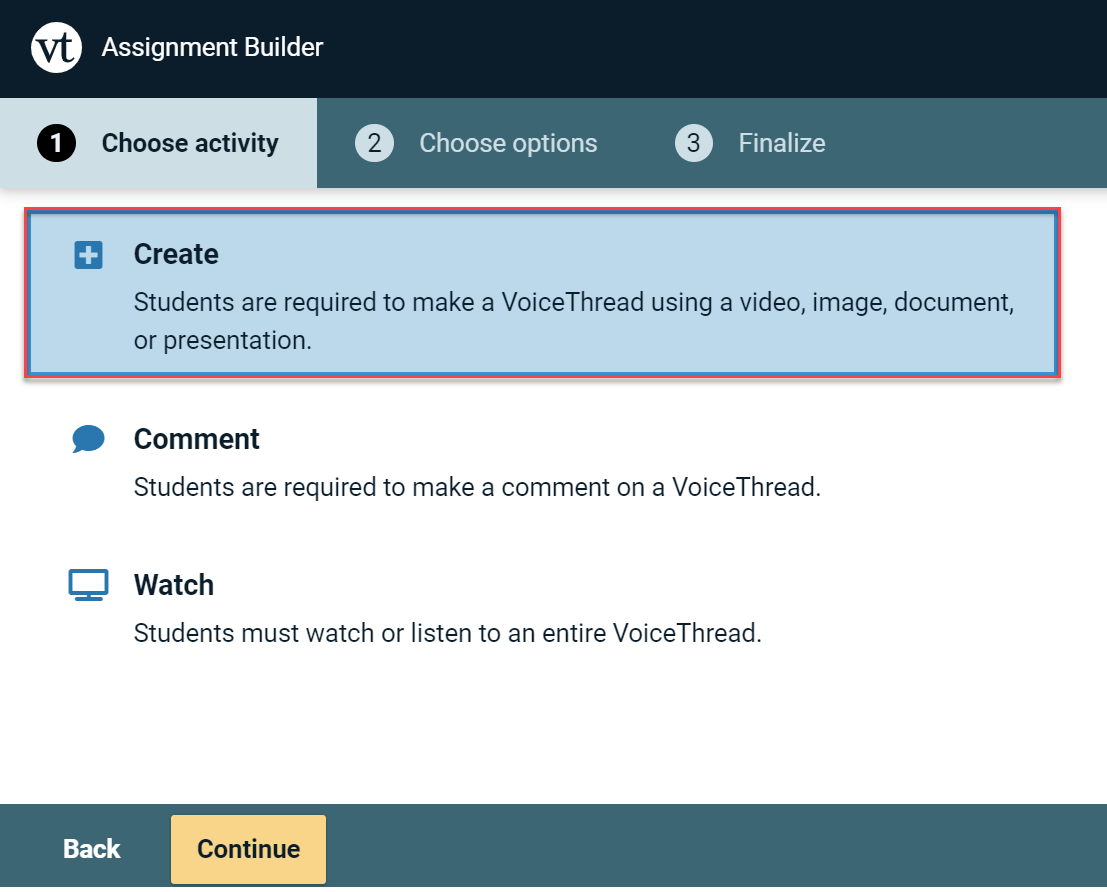1107x892 pixels.
Task: Select the Create activity heading
Action: click(176, 254)
